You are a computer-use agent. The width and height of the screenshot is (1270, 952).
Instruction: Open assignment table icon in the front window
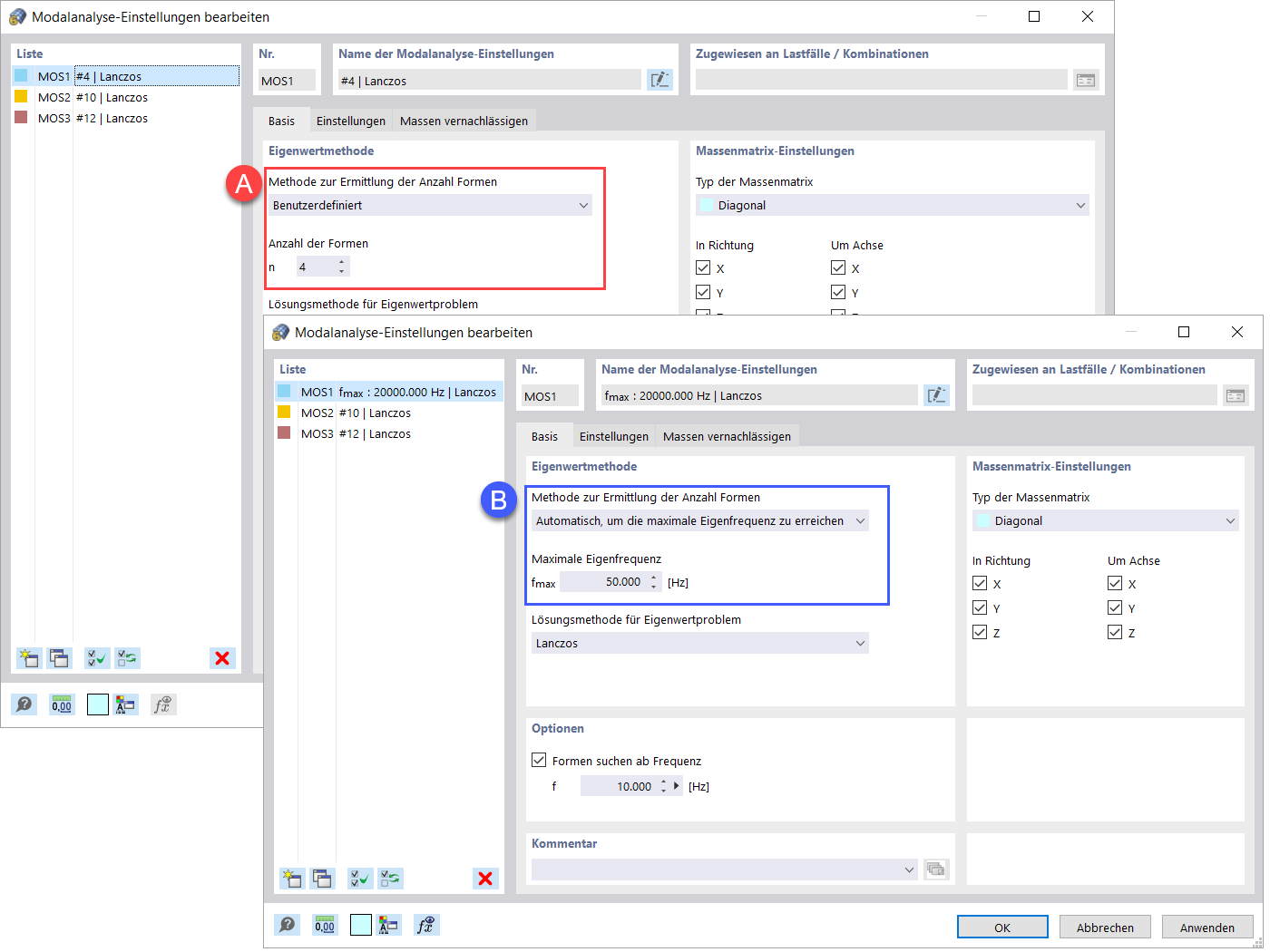1236,395
